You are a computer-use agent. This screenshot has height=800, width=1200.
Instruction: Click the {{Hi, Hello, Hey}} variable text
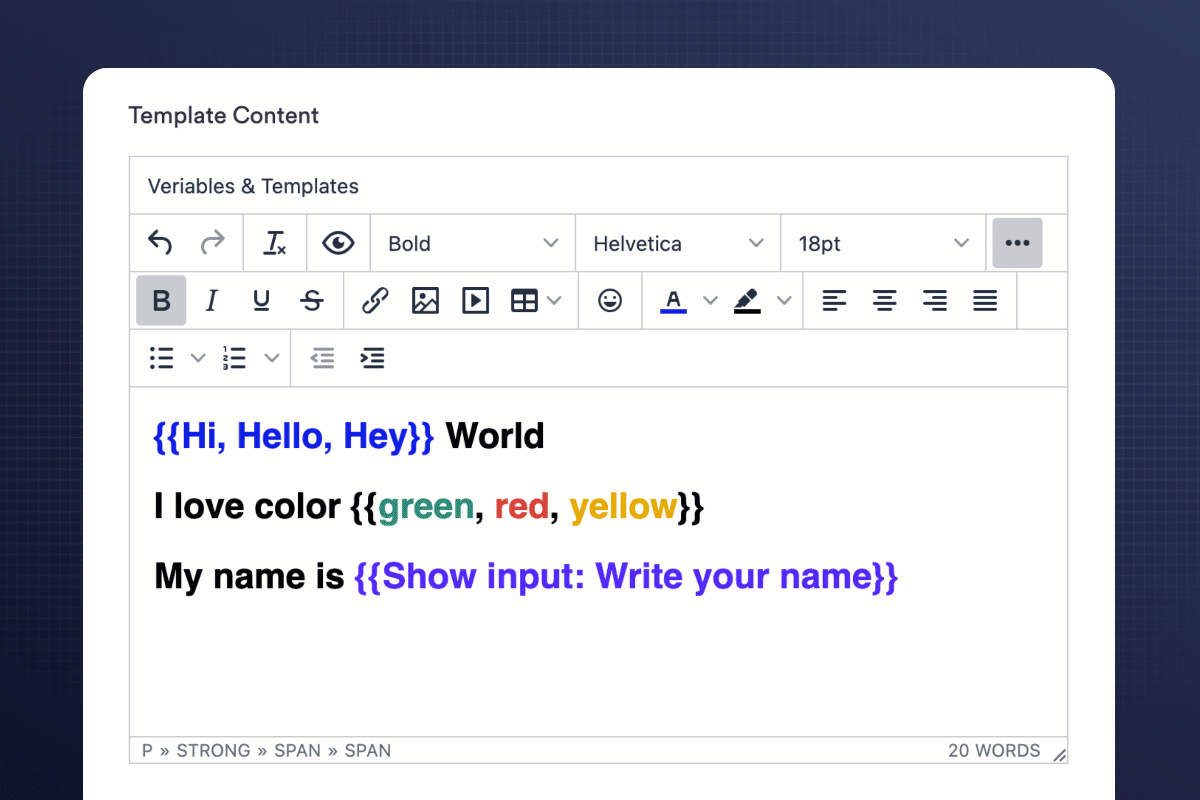(294, 437)
